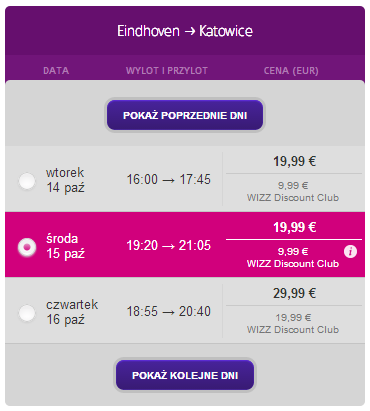Click the Eindhoven → Katowice route title
The image size is (370, 411).
(185, 31)
